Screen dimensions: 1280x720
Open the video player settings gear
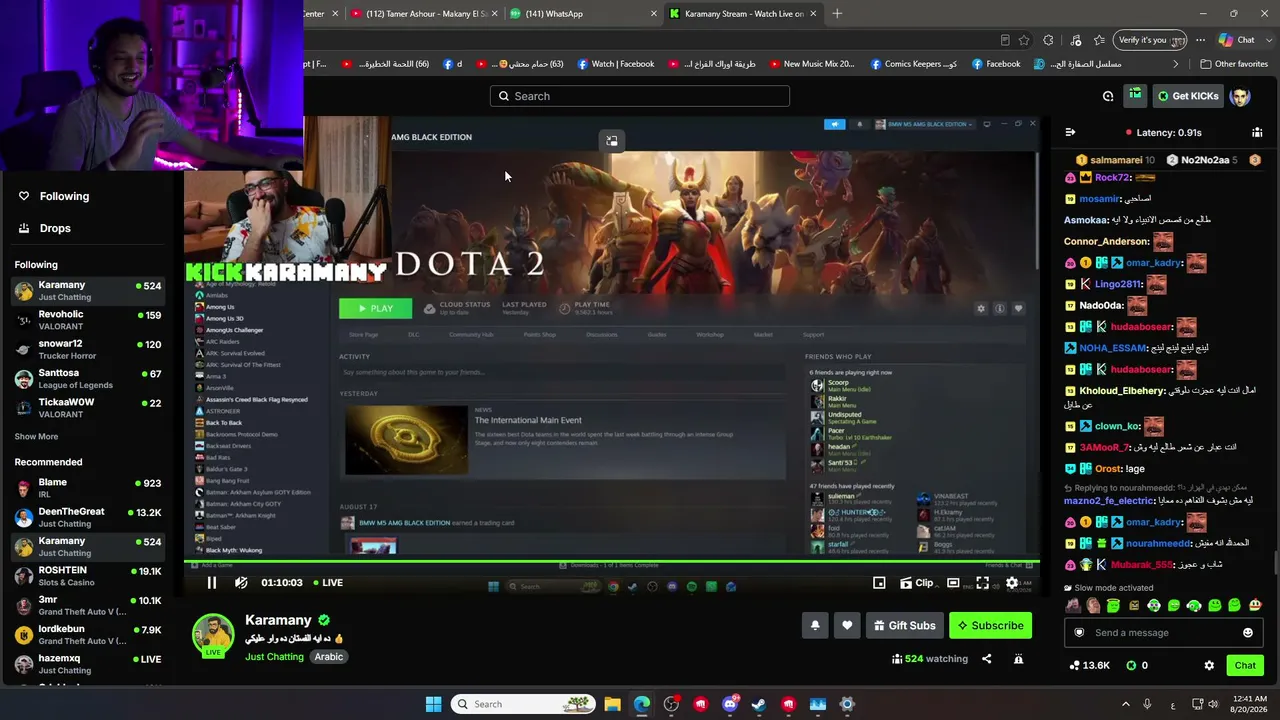tap(1012, 583)
